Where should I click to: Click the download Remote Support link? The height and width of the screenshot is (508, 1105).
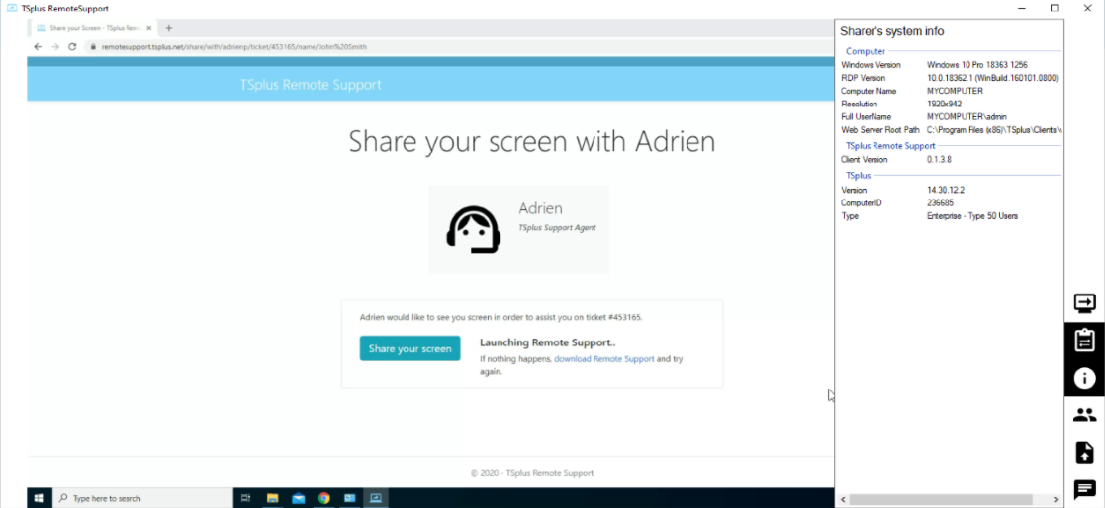click(x=604, y=358)
